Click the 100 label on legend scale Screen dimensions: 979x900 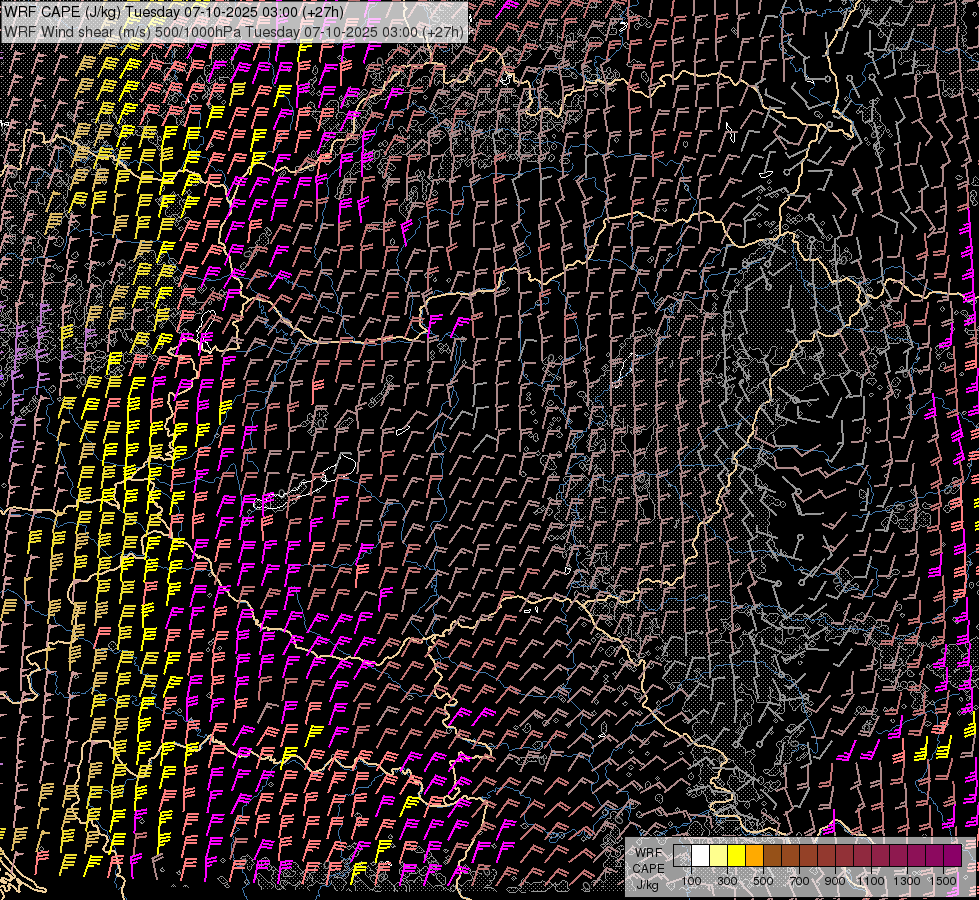pyautogui.click(x=691, y=881)
